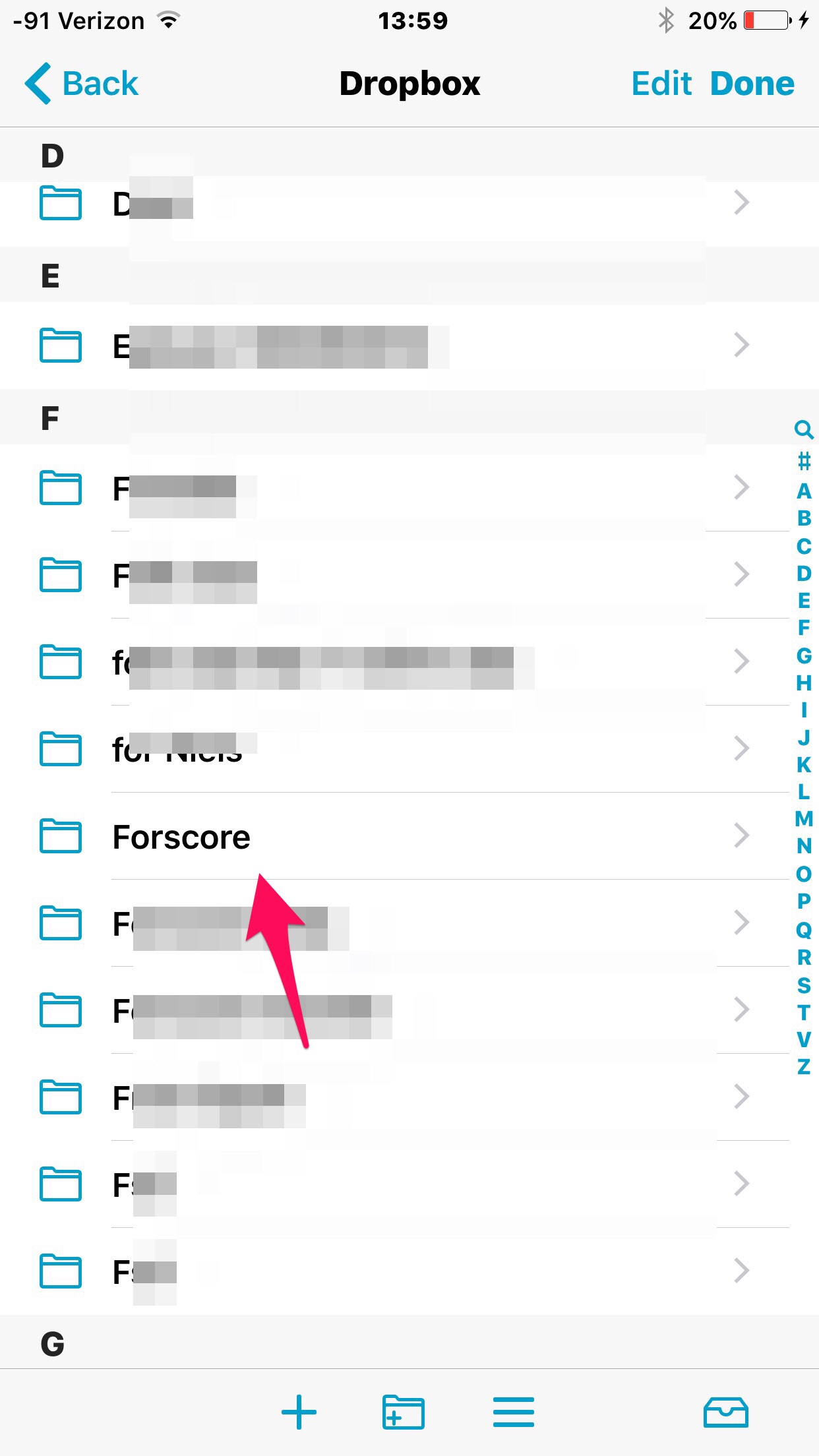Screen dimensions: 819x1456
Task: Tap the Done button
Action: tap(752, 84)
